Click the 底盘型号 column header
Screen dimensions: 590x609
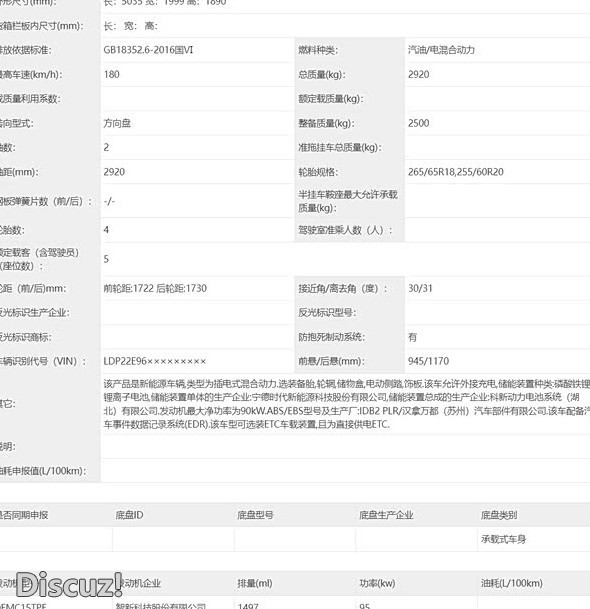pyautogui.click(x=255, y=515)
